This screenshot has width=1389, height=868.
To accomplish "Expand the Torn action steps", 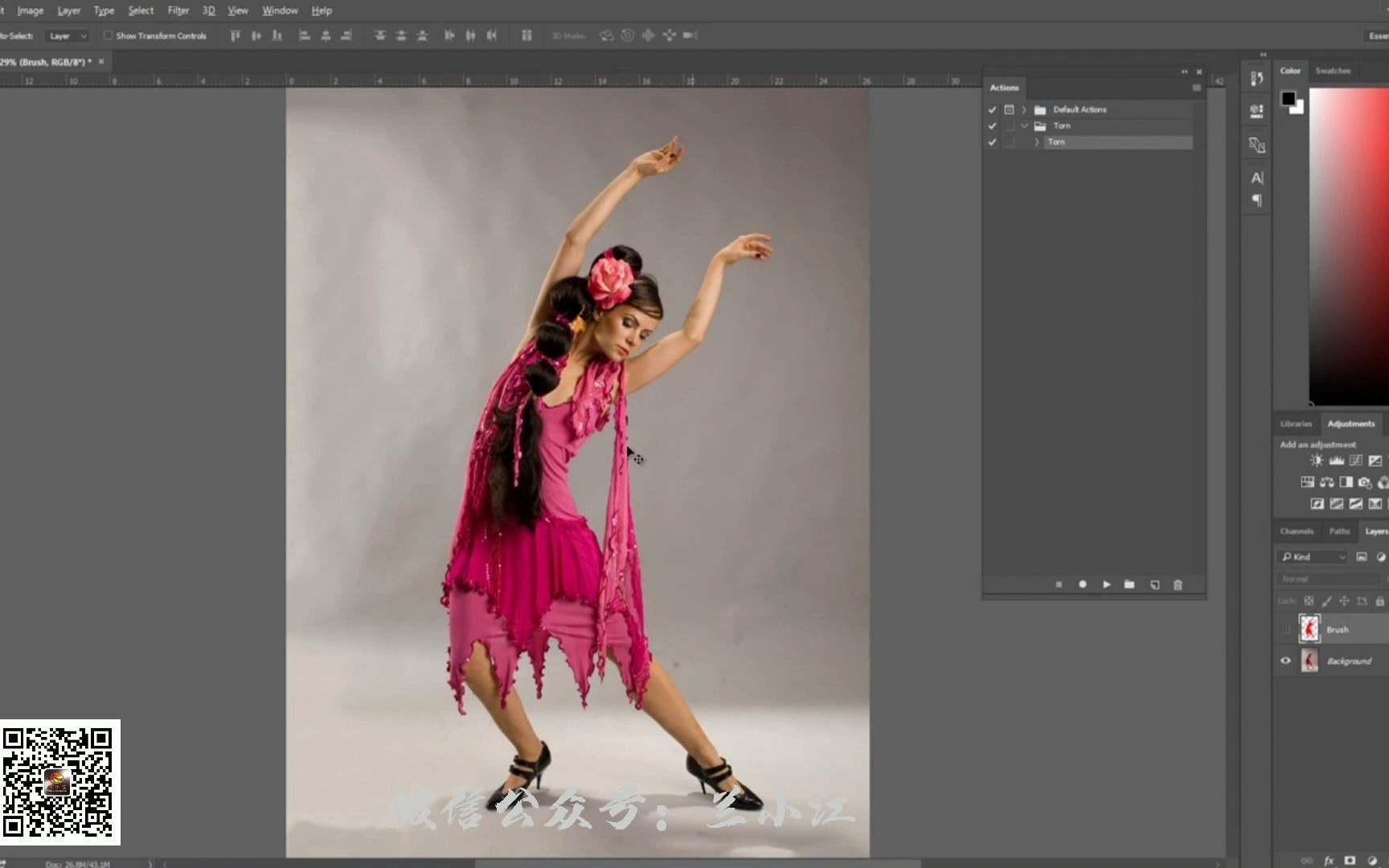I will (x=1037, y=142).
